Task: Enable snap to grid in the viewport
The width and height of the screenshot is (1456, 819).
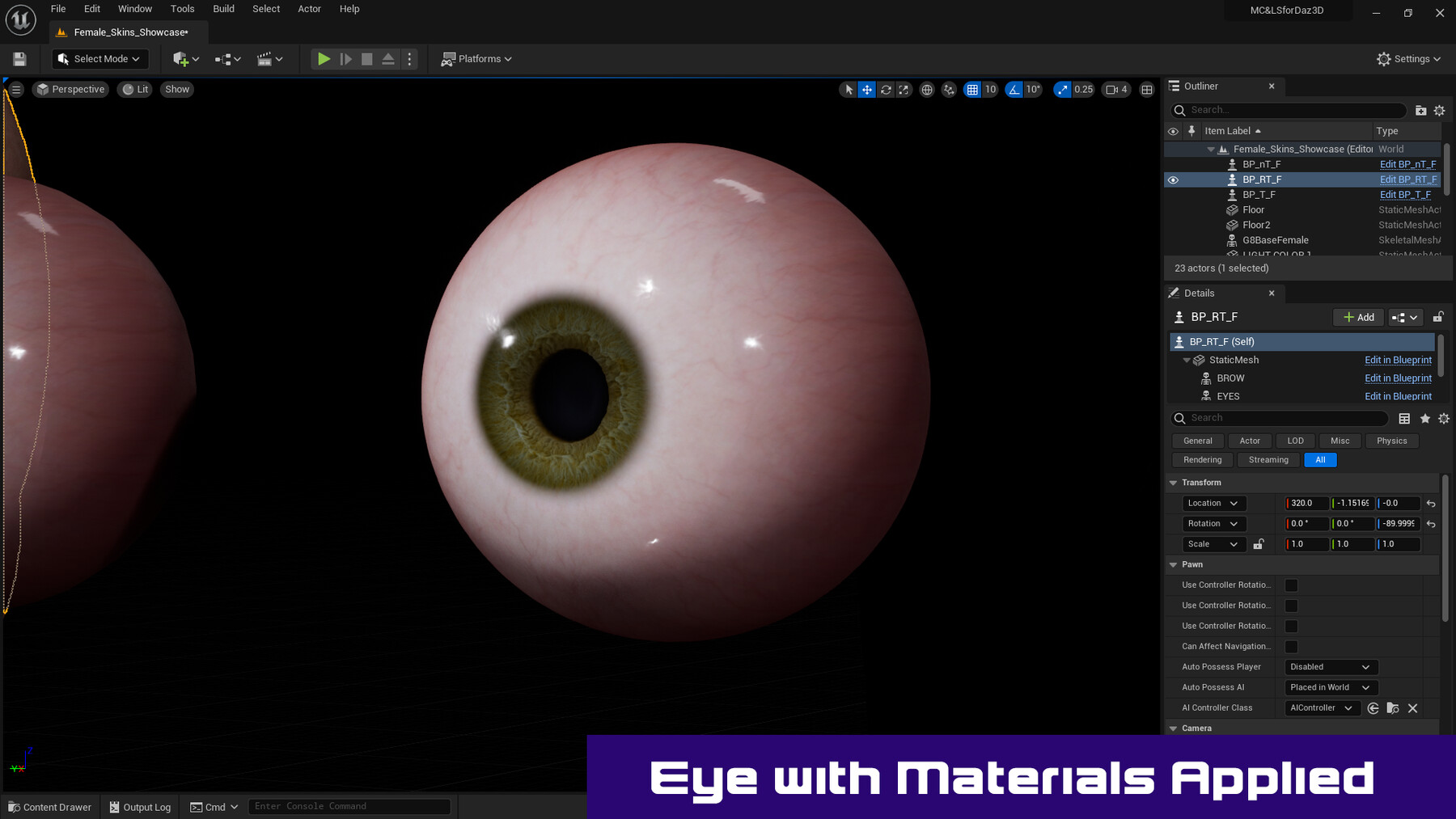Action: [x=972, y=90]
